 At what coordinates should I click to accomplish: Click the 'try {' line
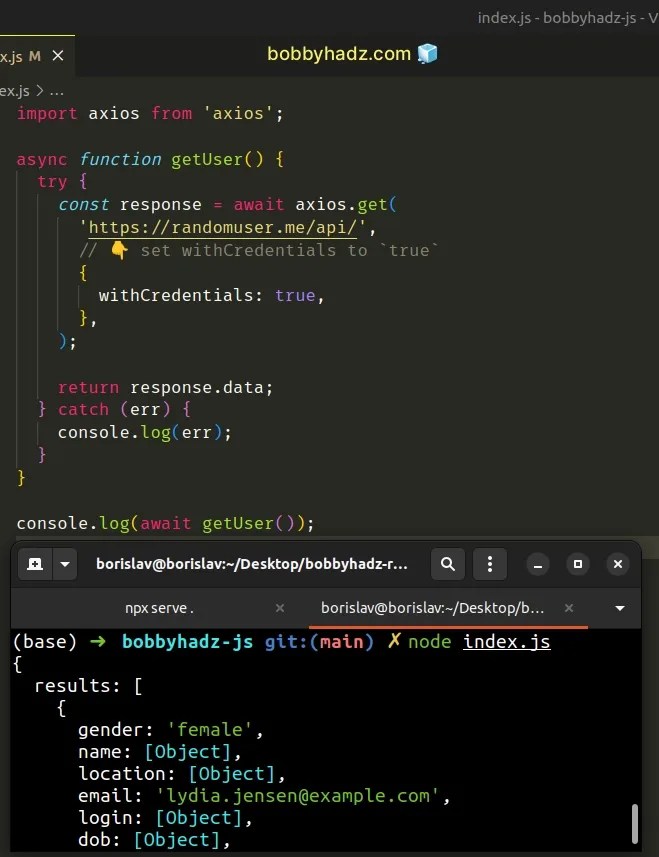pos(62,182)
